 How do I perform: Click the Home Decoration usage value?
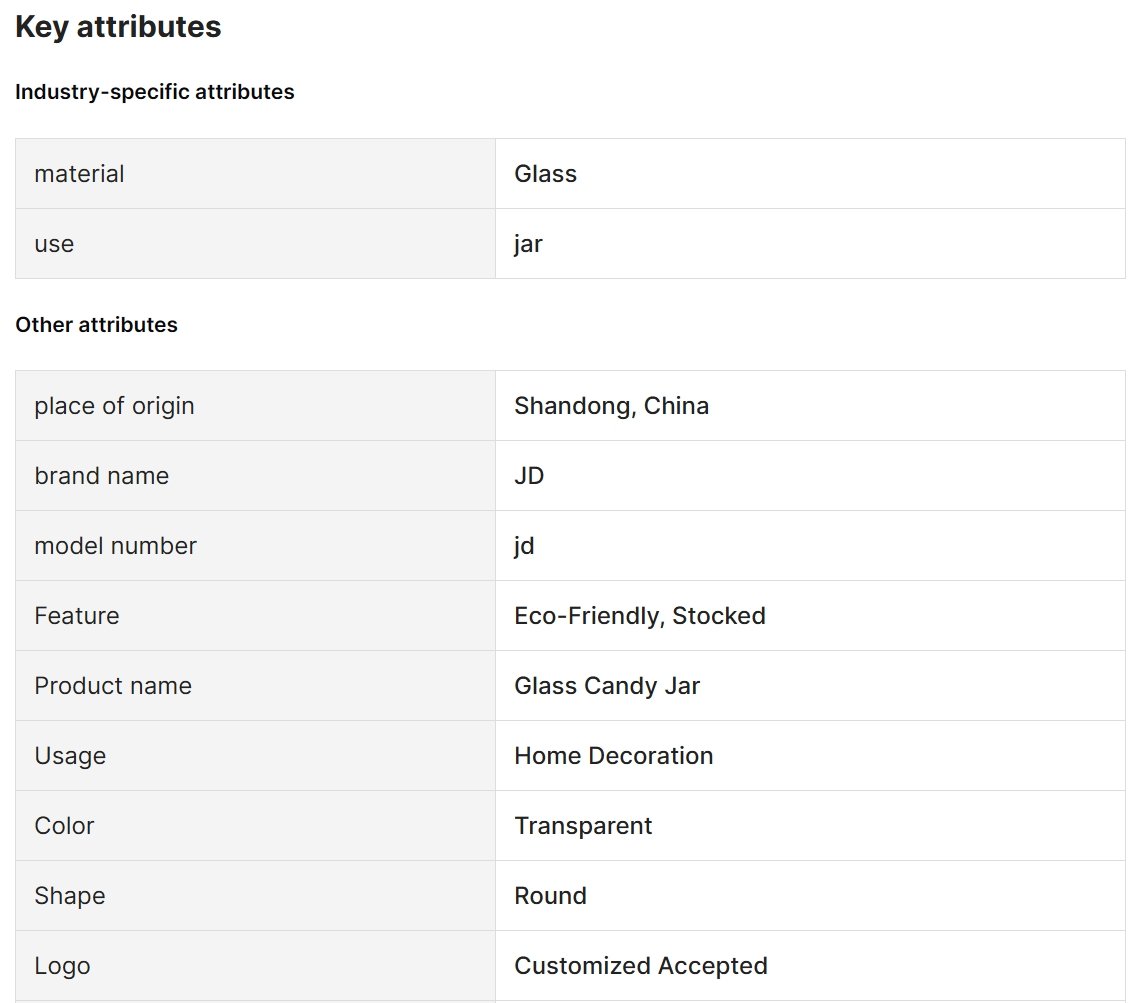pos(613,756)
